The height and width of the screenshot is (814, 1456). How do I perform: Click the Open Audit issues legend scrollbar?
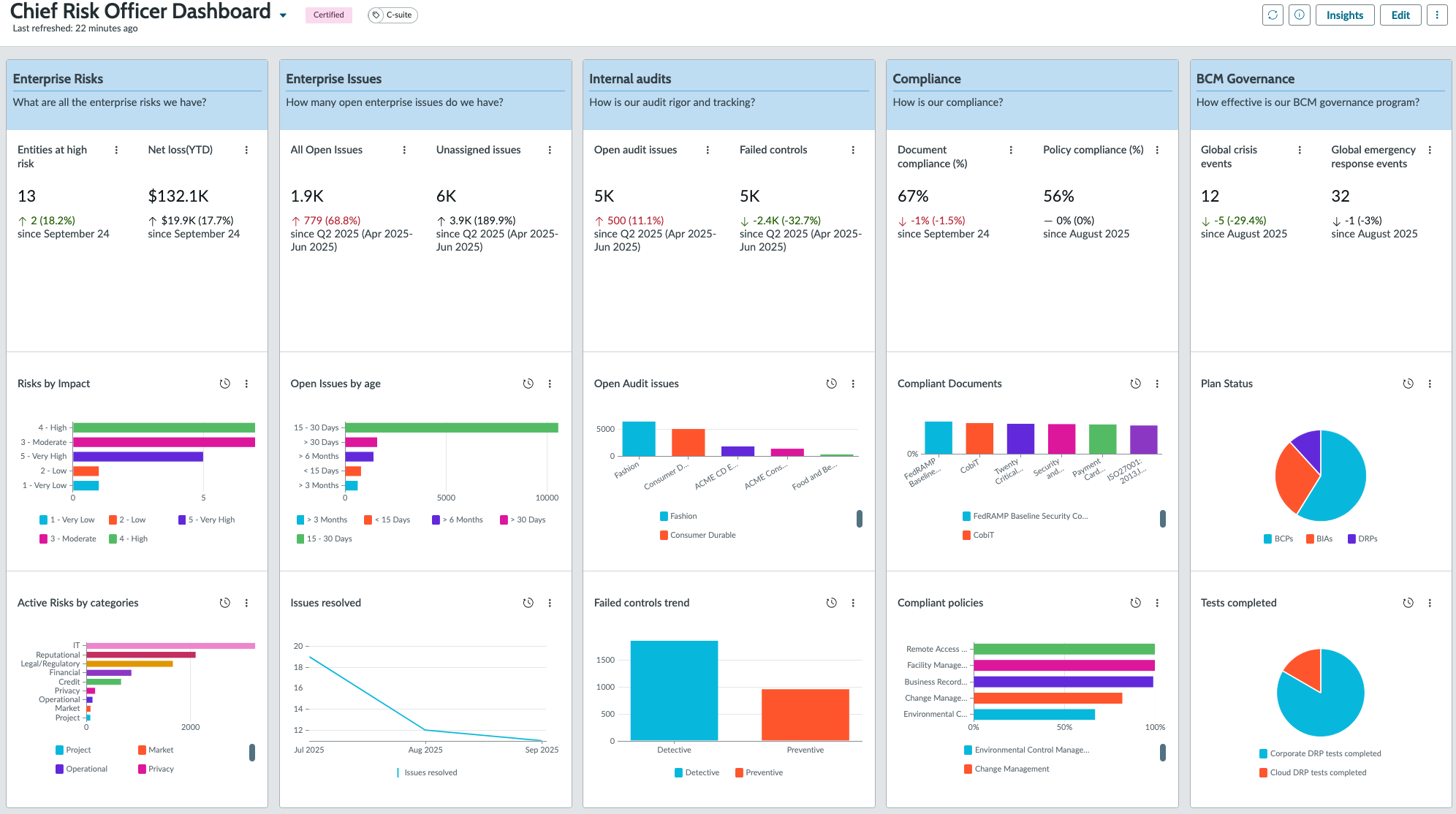click(860, 519)
